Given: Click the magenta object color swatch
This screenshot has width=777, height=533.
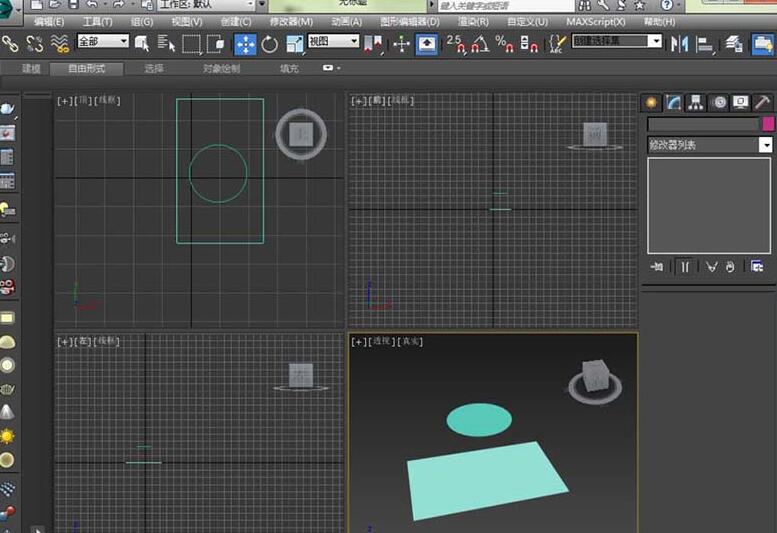Looking at the screenshot, I should point(768,124).
